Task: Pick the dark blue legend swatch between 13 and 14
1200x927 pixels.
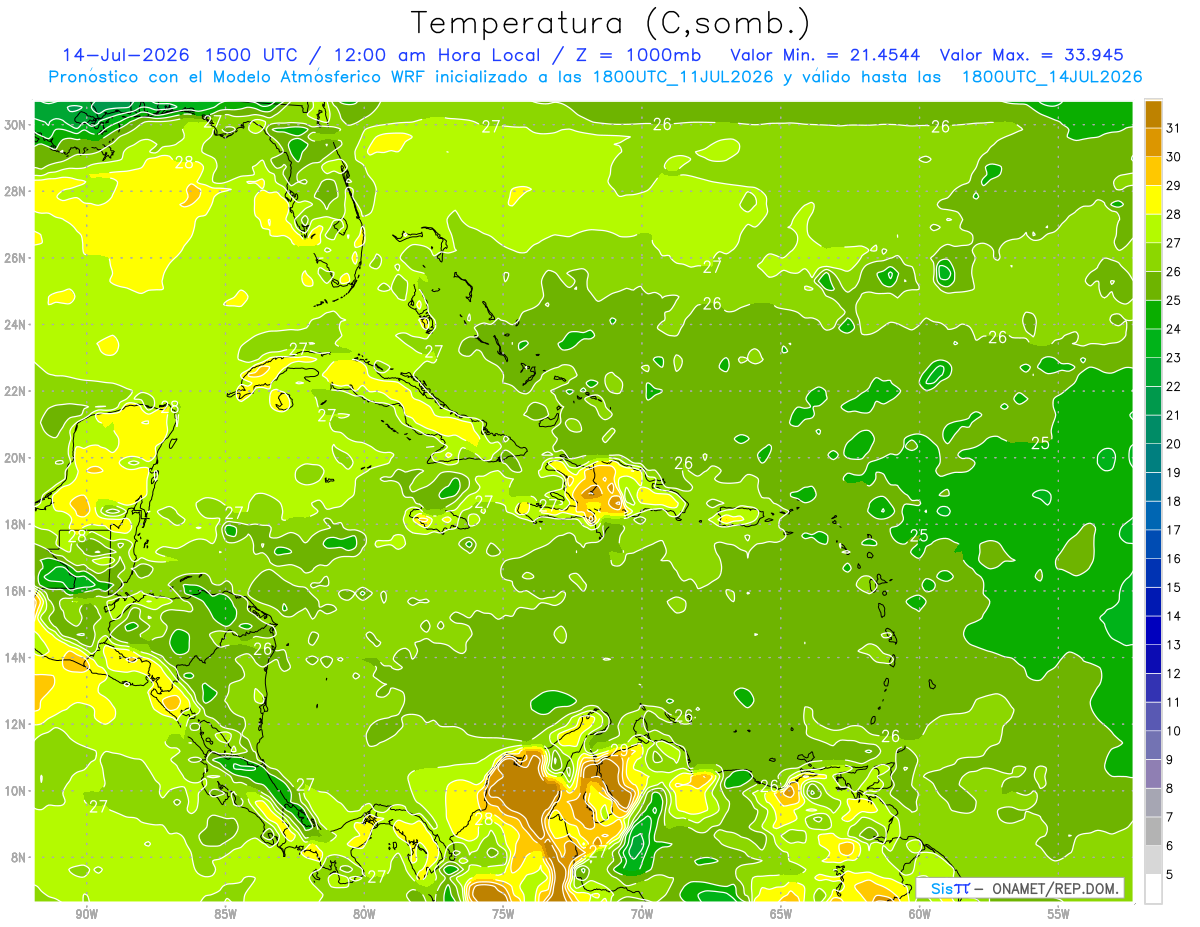Action: coord(1153,631)
